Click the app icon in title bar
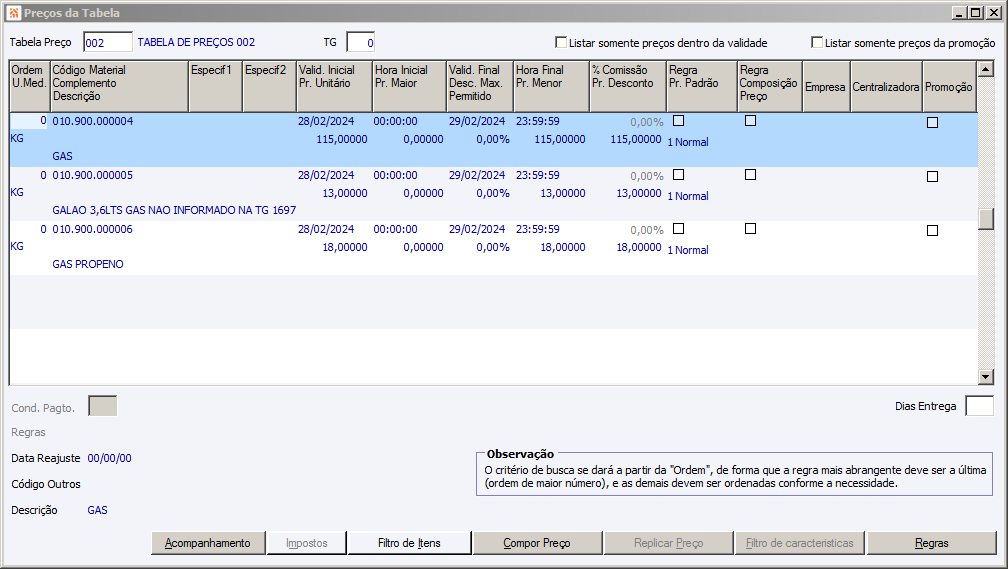Viewport: 1008px width, 569px height. pyautogui.click(x=13, y=13)
